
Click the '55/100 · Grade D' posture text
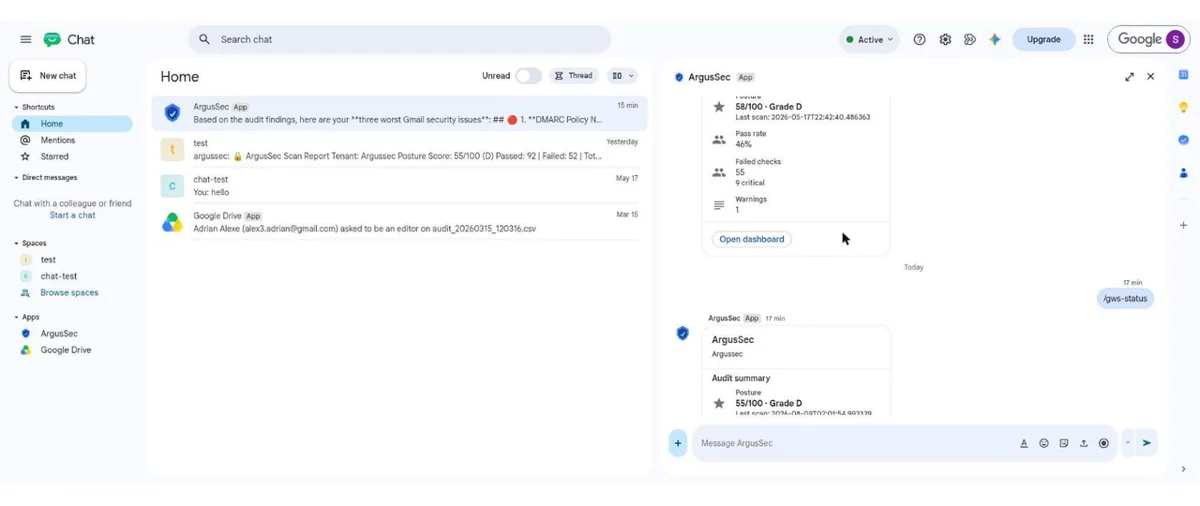coord(769,403)
